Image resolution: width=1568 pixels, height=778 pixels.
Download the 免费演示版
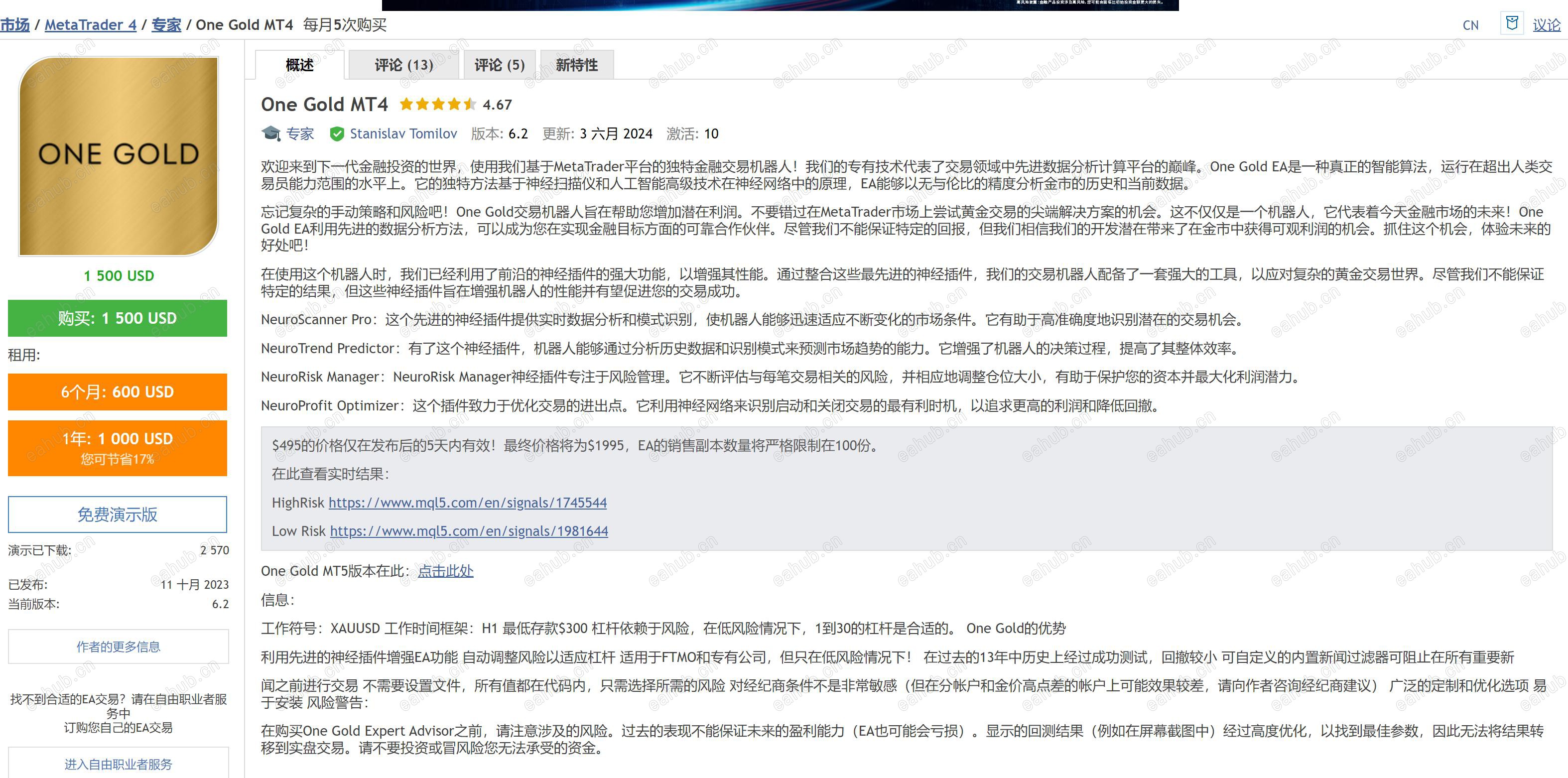point(118,515)
